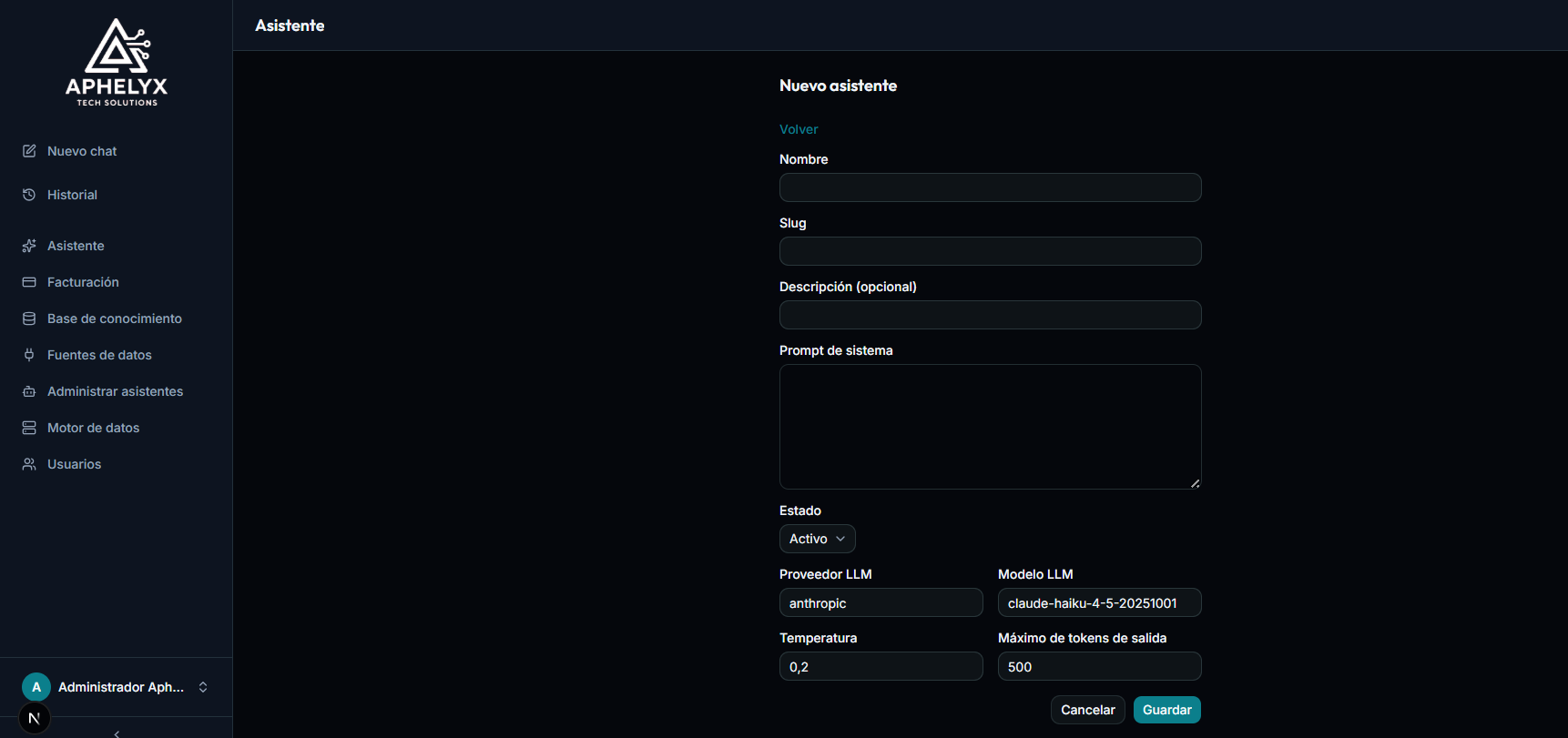The width and height of the screenshot is (1568, 738).
Task: Click the round N badge at bottom left
Action: click(35, 718)
